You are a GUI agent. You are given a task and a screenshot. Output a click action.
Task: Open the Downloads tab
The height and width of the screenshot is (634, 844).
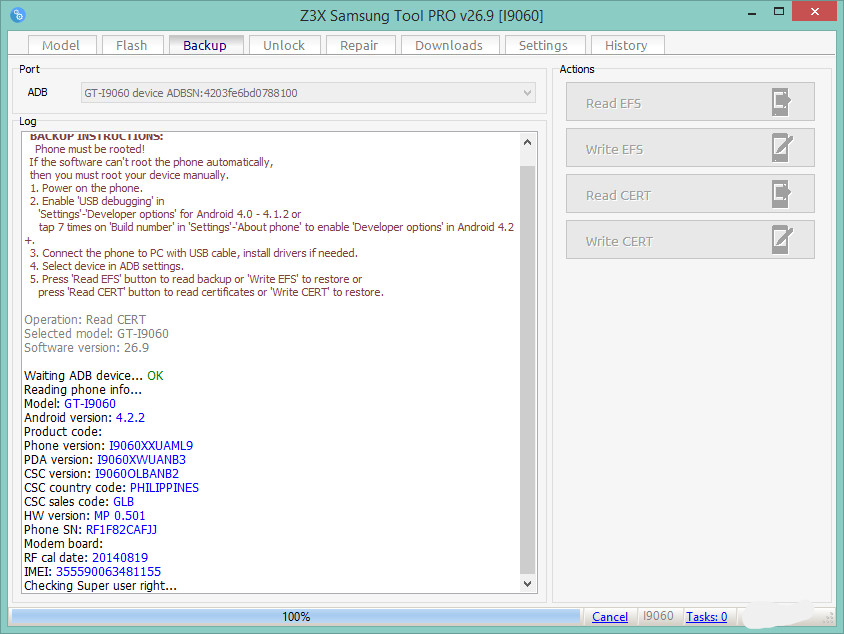pyautogui.click(x=449, y=45)
